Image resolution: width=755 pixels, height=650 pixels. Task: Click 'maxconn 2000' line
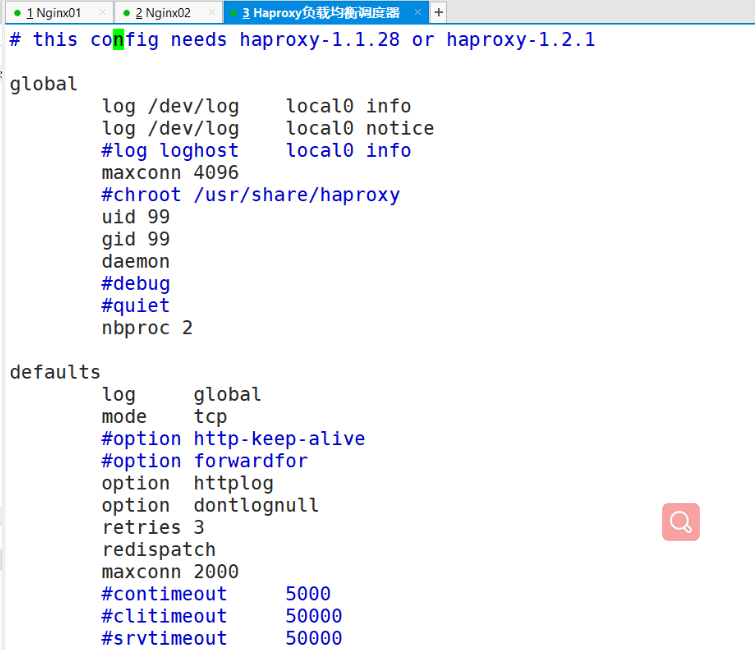click(x=170, y=572)
